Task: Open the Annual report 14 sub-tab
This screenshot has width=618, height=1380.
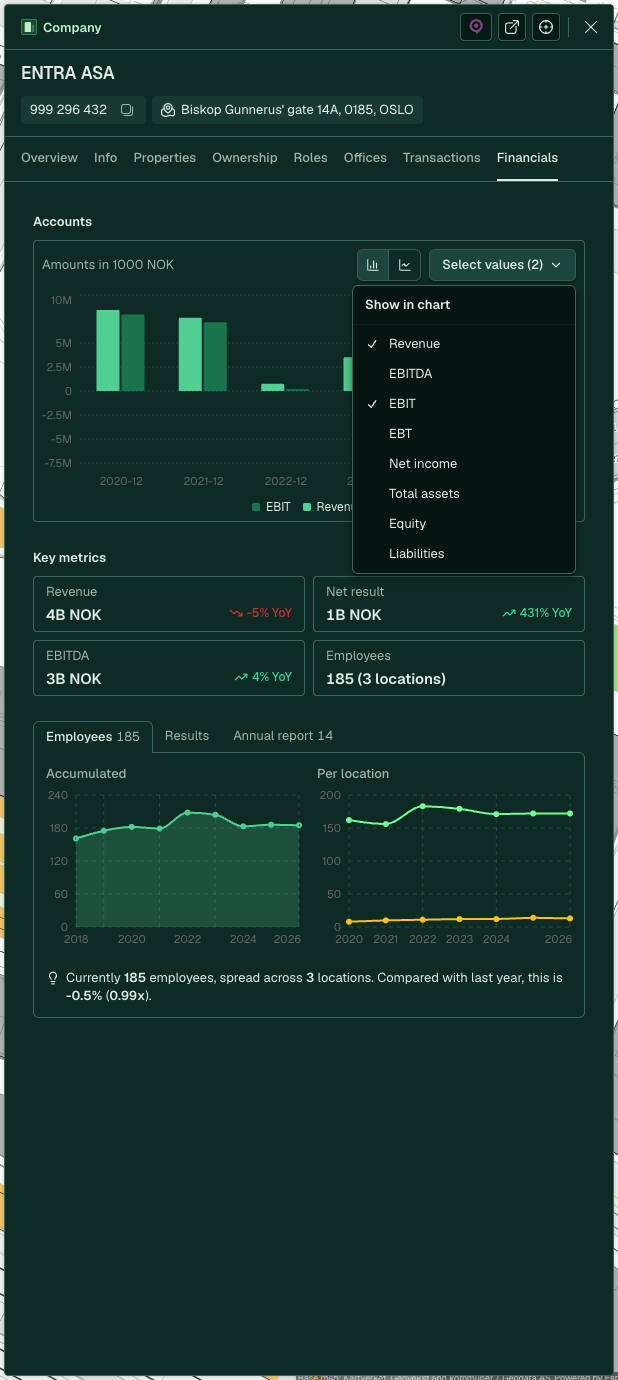Action: [x=283, y=736]
